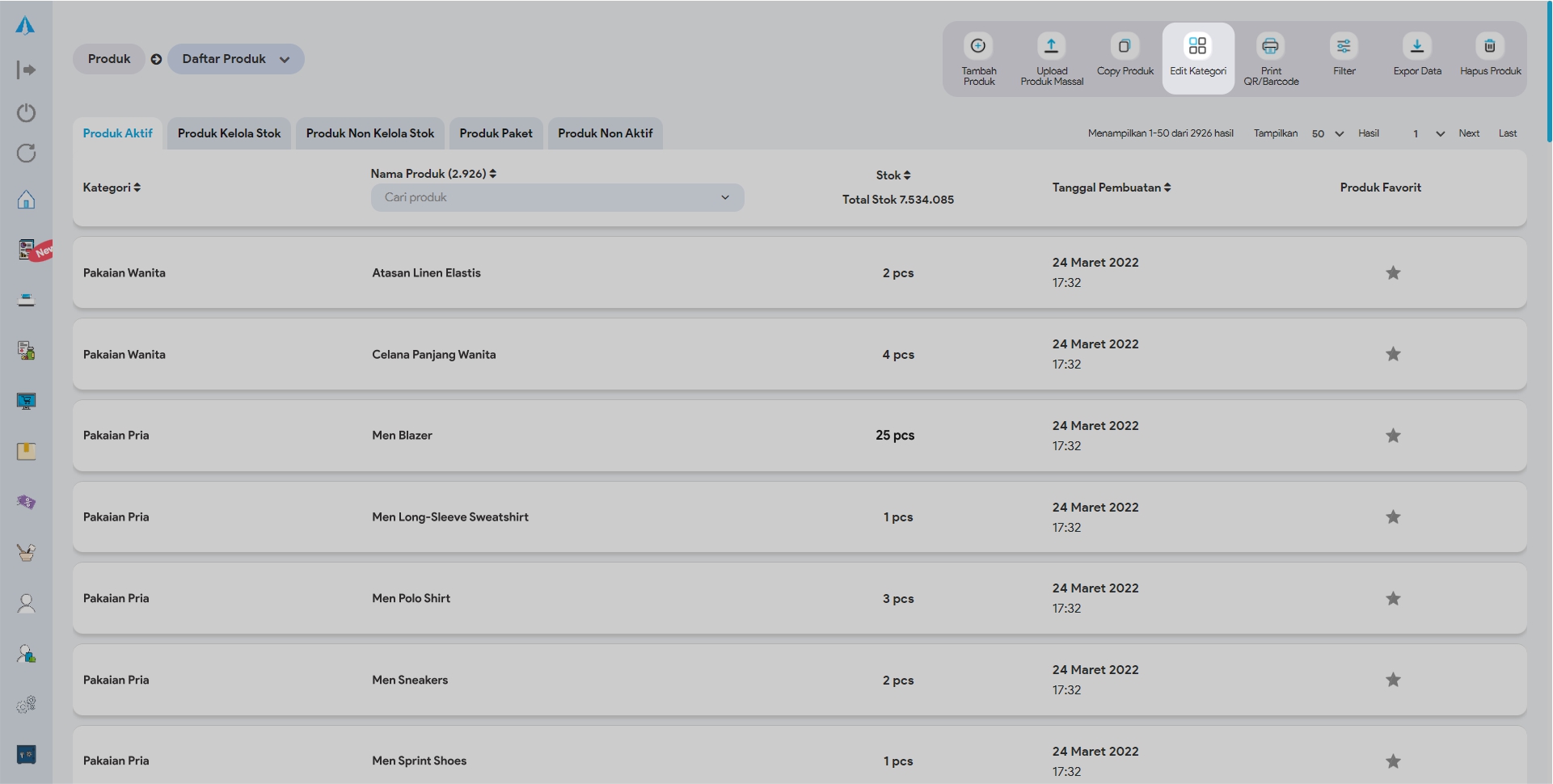This screenshot has height=784, width=1553.
Task: Click the Tambah Produk plus icon
Action: click(x=978, y=46)
